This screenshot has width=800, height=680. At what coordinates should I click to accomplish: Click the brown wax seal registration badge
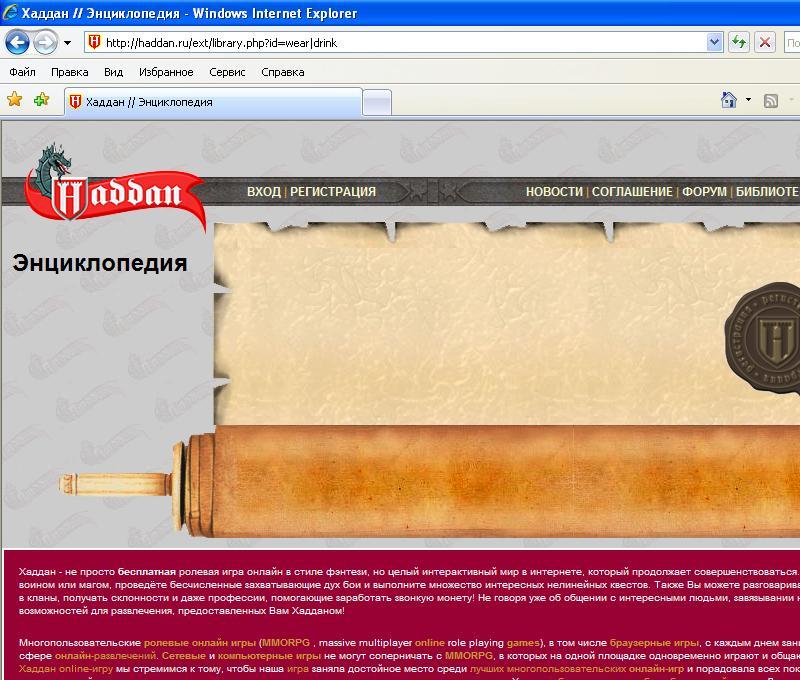click(x=763, y=338)
